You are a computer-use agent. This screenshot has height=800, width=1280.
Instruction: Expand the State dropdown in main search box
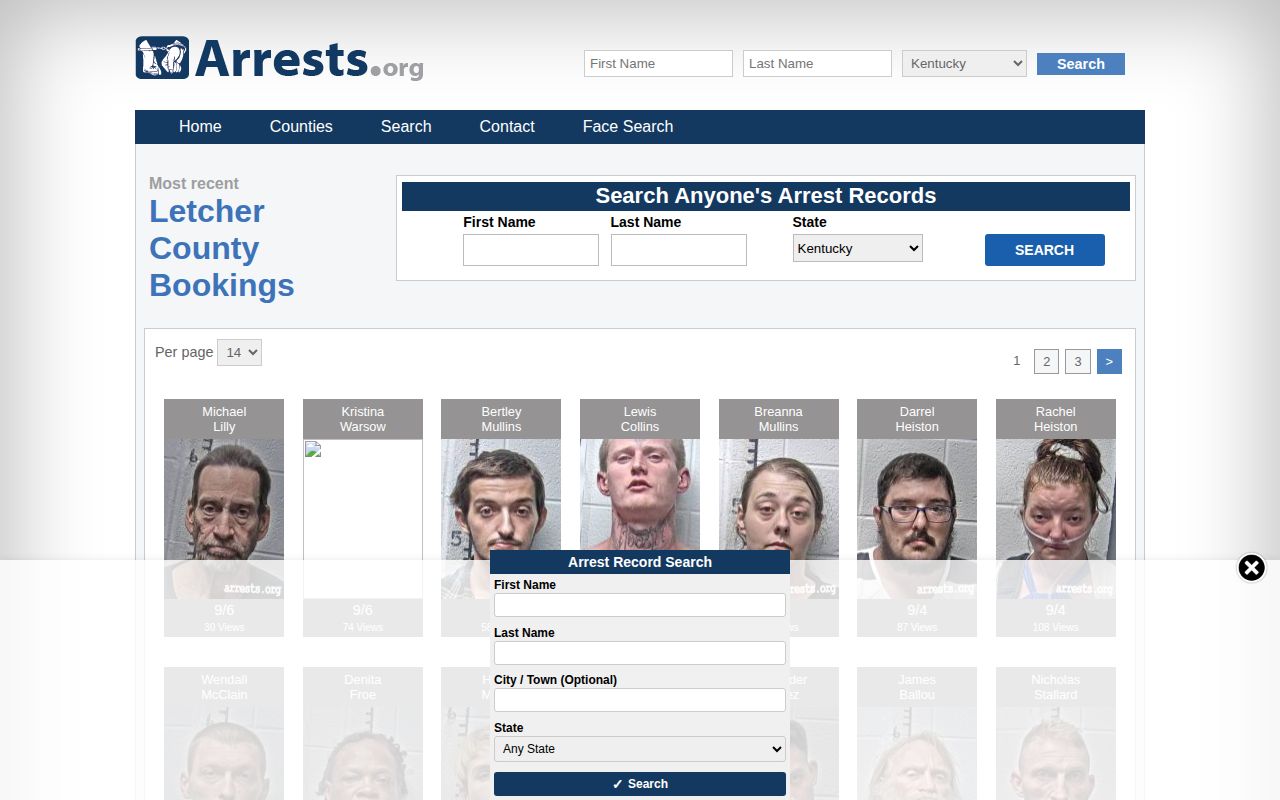(858, 248)
